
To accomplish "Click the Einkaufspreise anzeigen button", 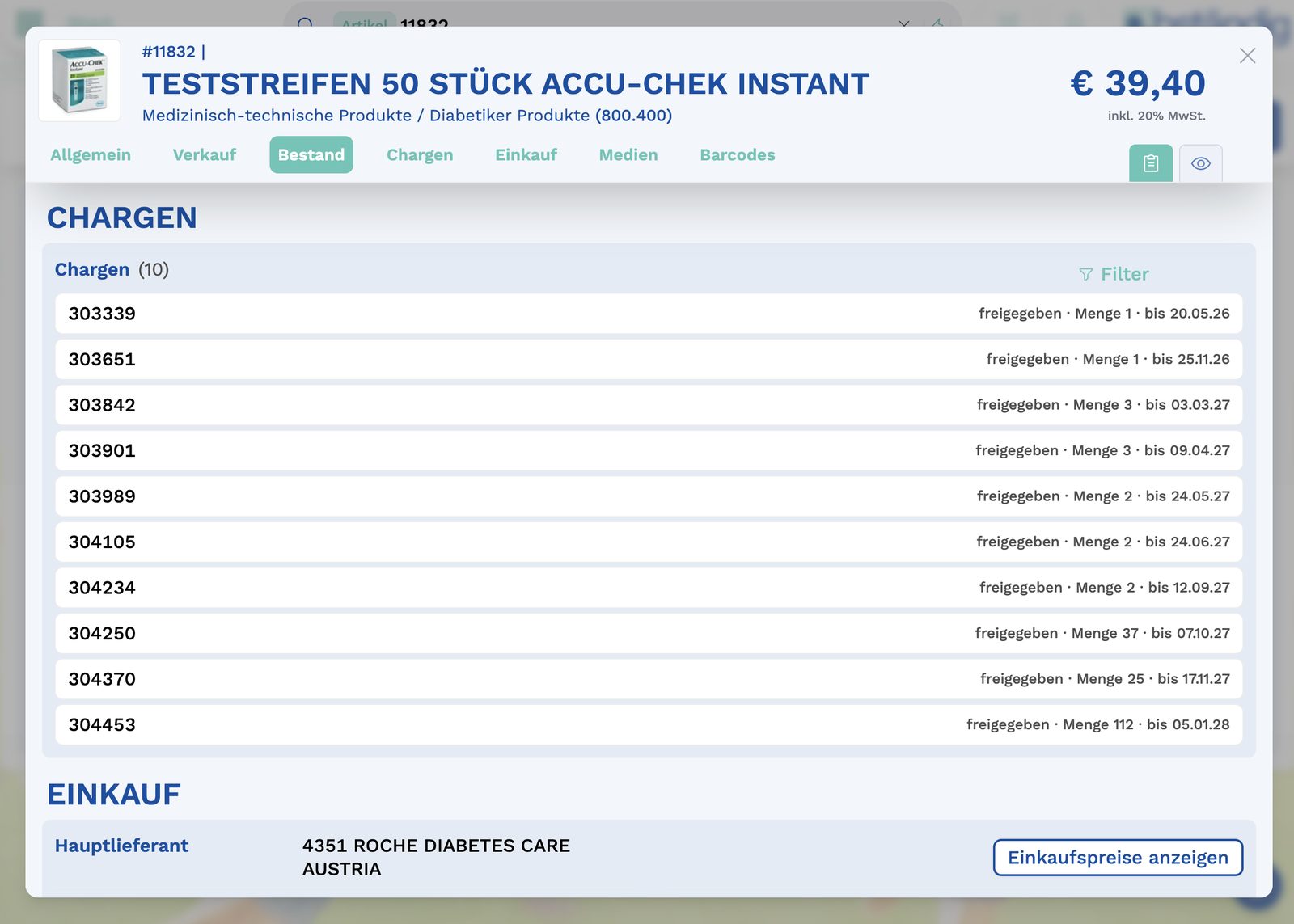I will (1118, 858).
